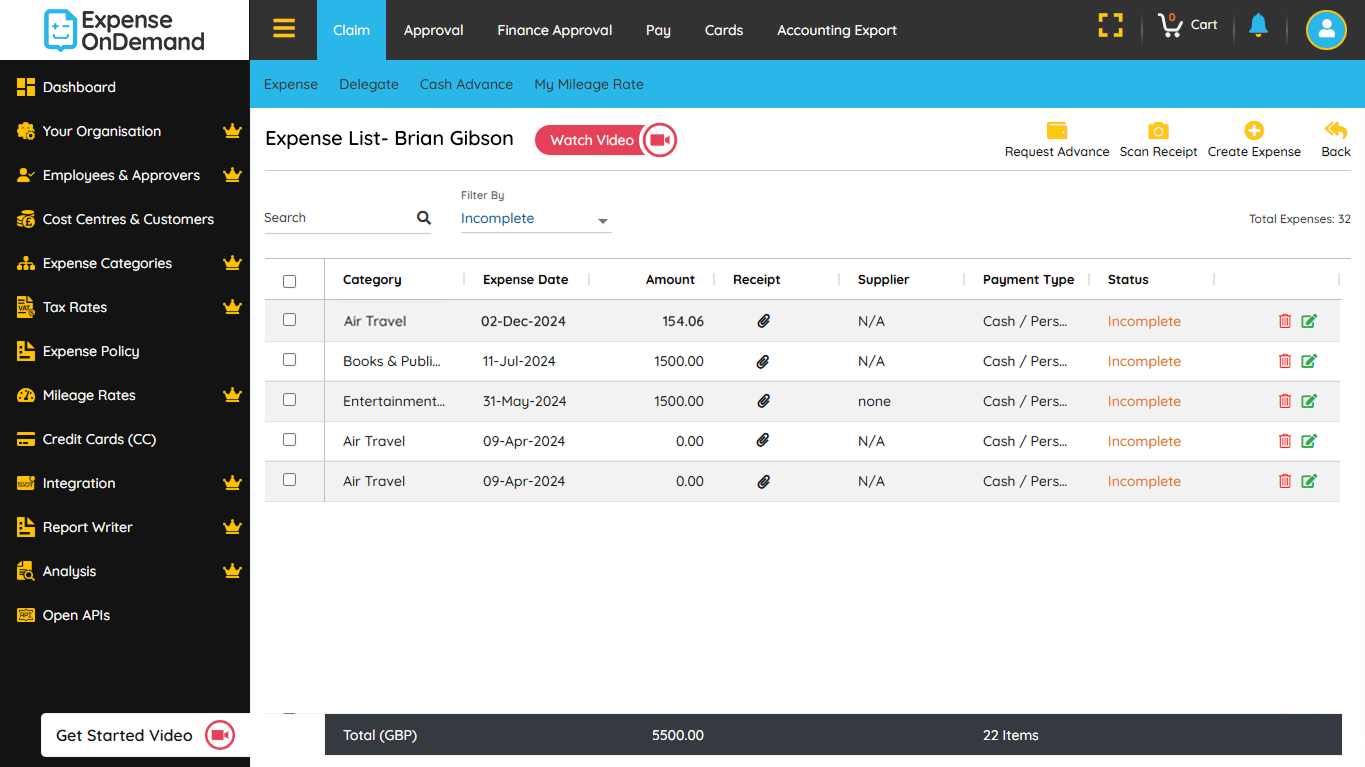Viewport: 1365px width, 767px height.
Task: Edit the Books & Publi... expense
Action: click(x=1309, y=361)
